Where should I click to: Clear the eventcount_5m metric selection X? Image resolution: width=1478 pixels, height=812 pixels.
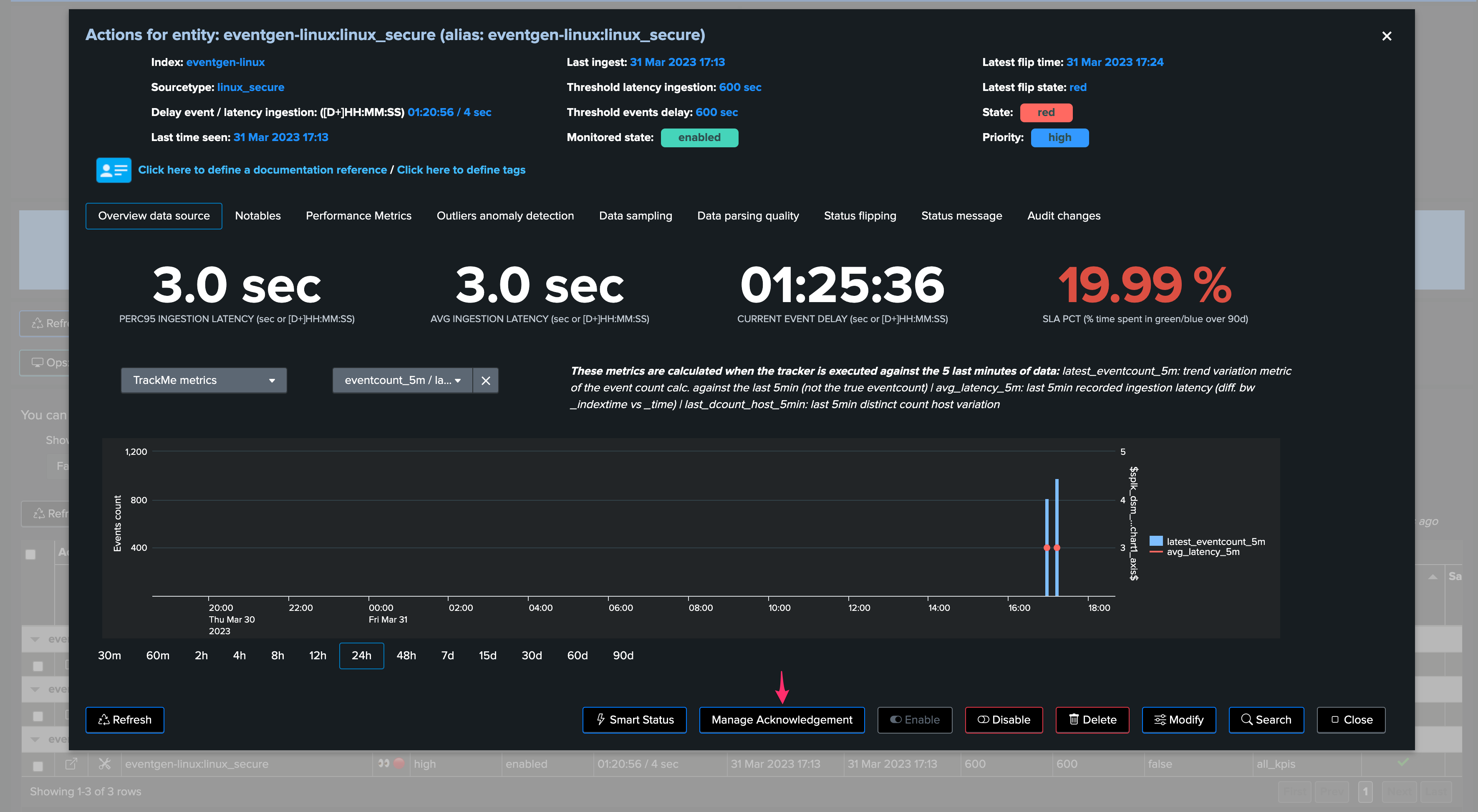point(485,381)
